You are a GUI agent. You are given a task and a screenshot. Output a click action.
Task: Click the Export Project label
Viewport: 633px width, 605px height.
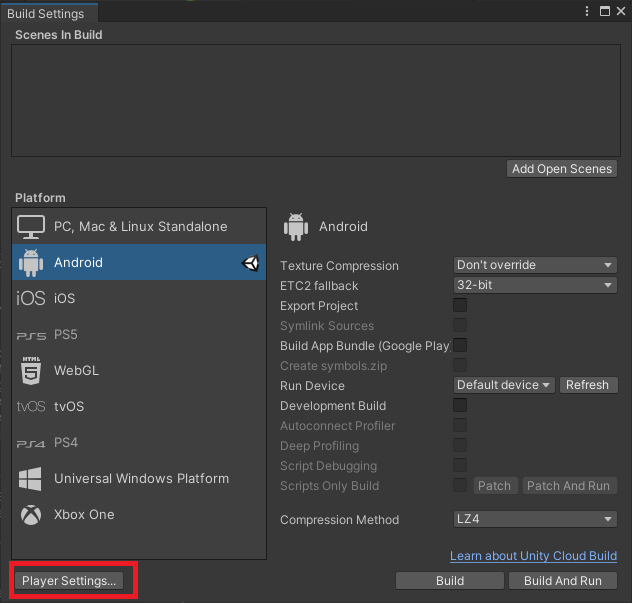pos(319,306)
